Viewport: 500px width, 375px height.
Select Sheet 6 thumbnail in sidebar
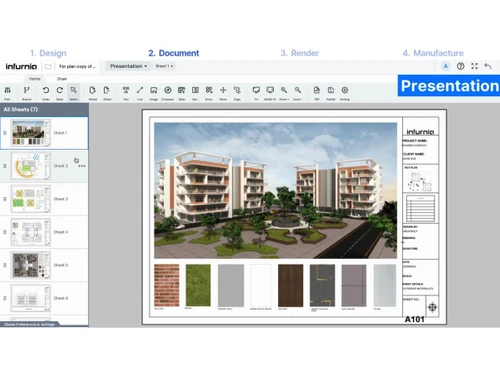click(31, 298)
